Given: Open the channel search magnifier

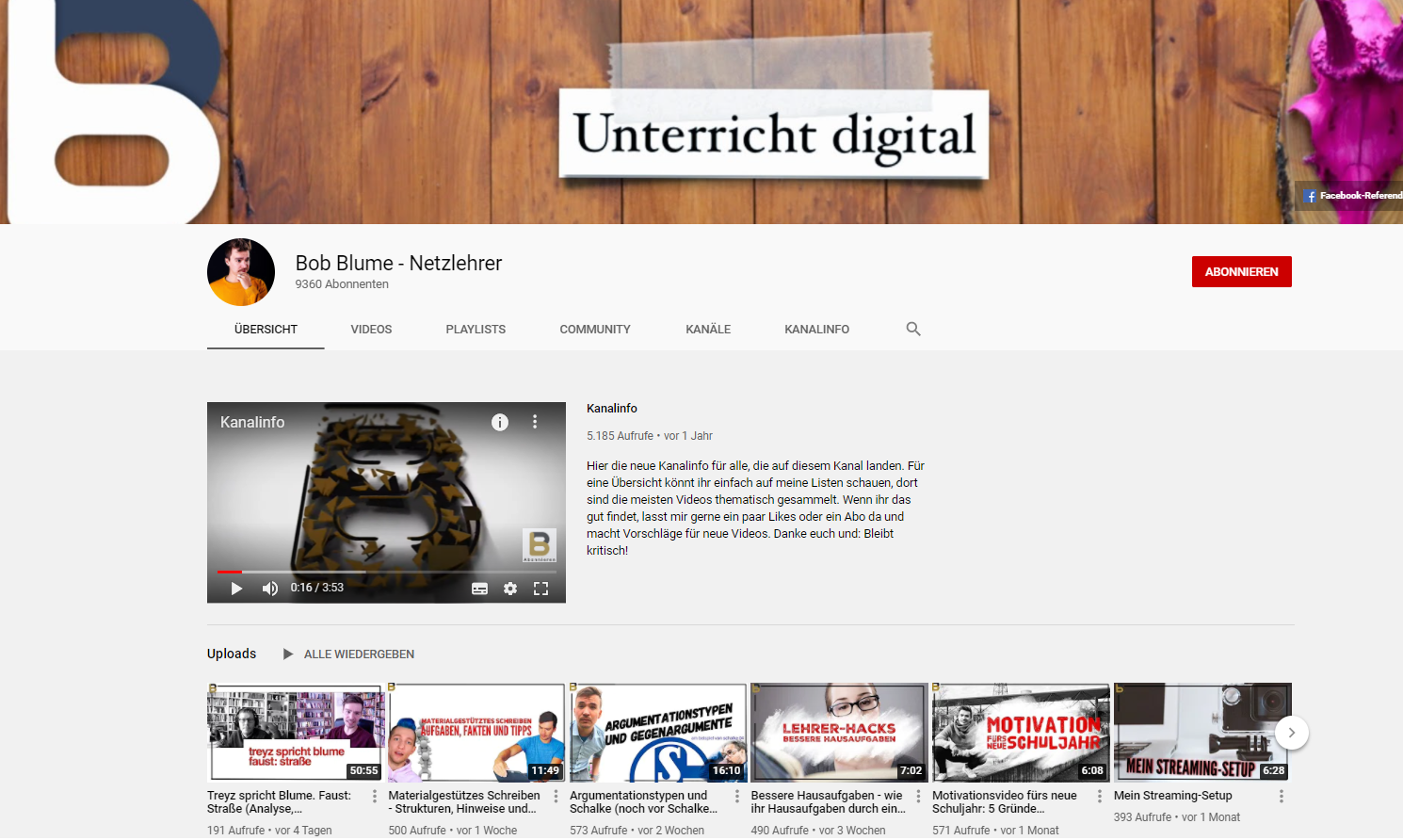Looking at the screenshot, I should pos(912,329).
